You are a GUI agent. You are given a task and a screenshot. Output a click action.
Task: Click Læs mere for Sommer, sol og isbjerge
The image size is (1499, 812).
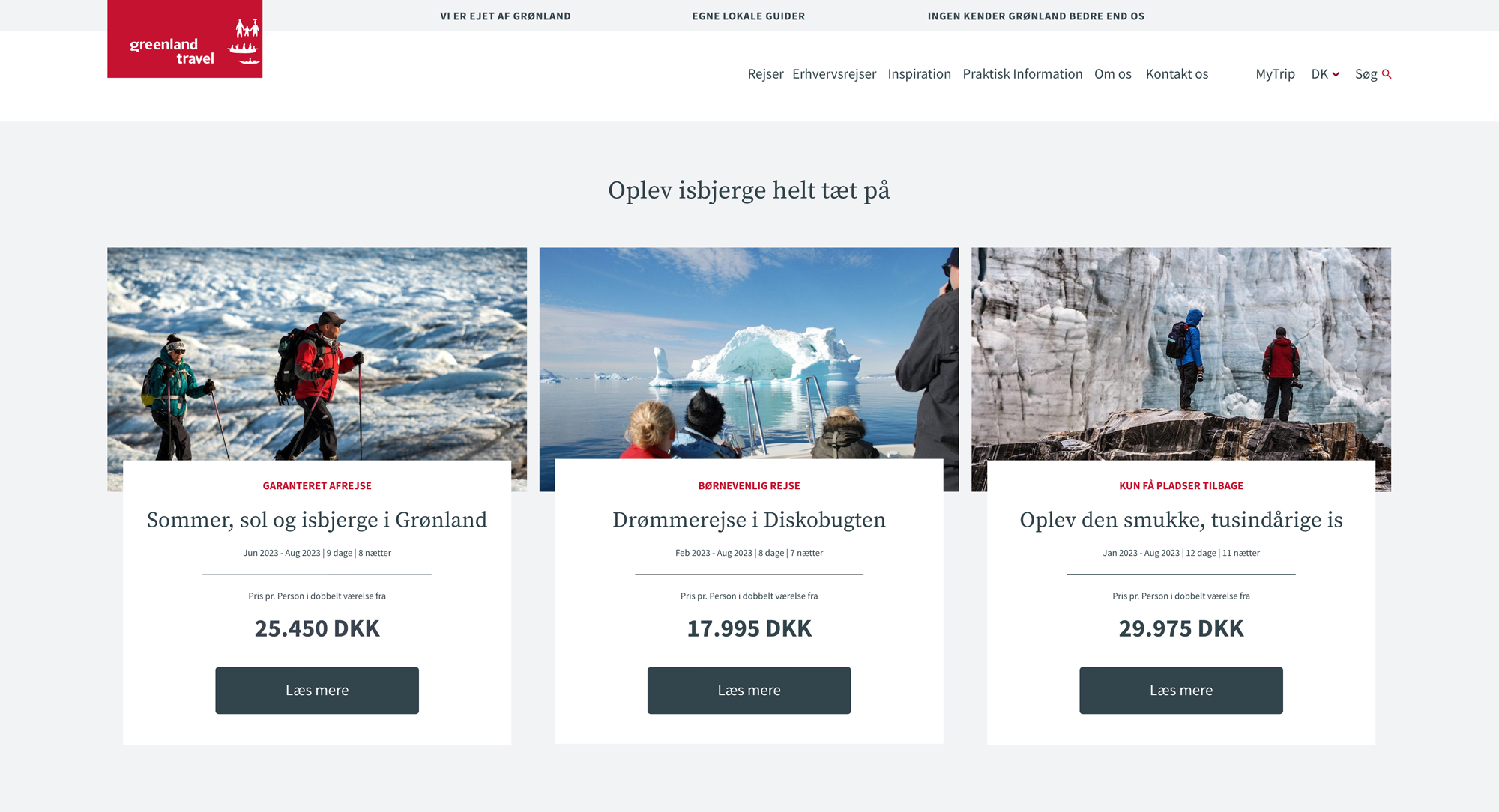[317, 690]
